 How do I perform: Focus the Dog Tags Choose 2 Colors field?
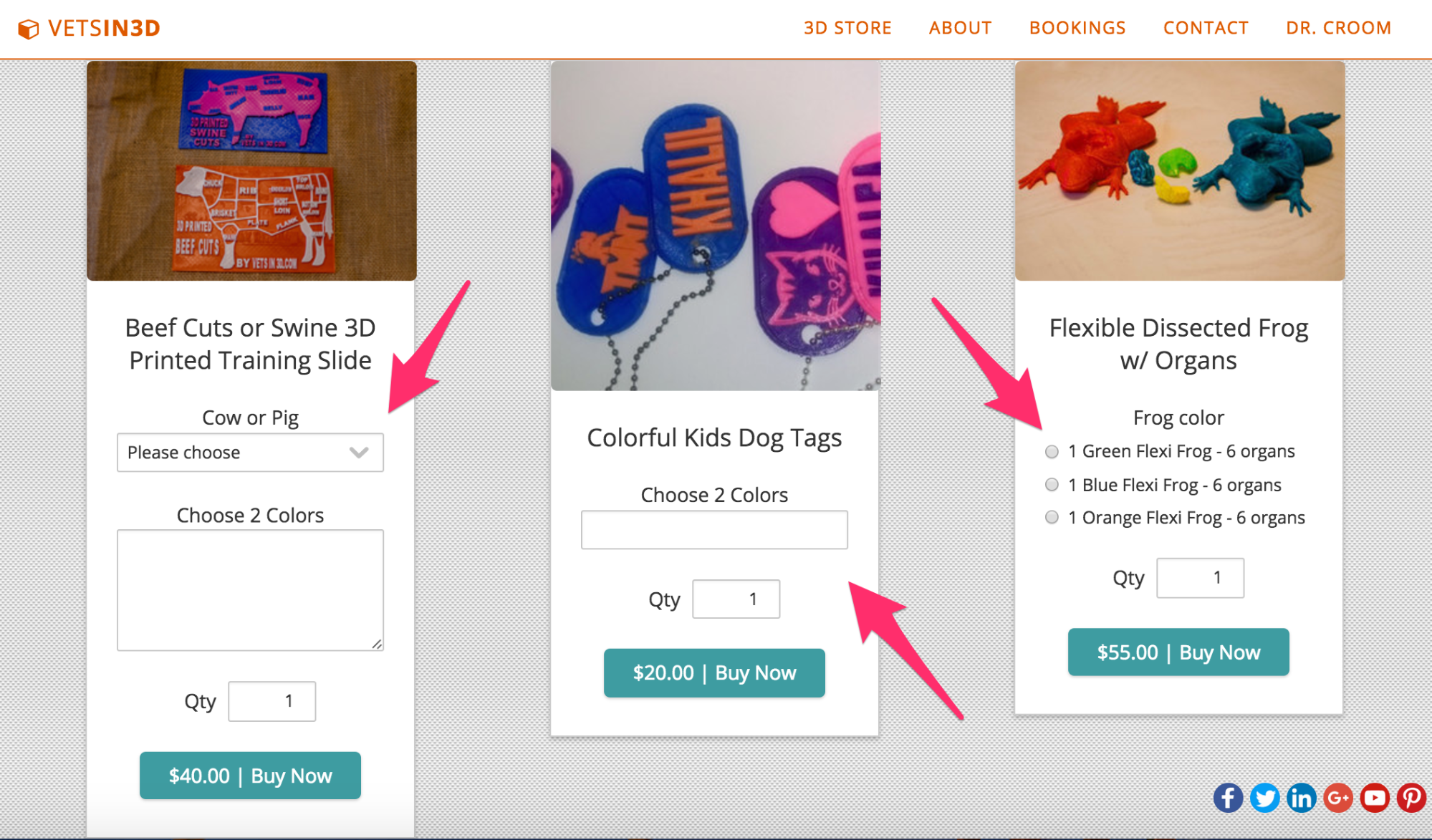point(714,530)
